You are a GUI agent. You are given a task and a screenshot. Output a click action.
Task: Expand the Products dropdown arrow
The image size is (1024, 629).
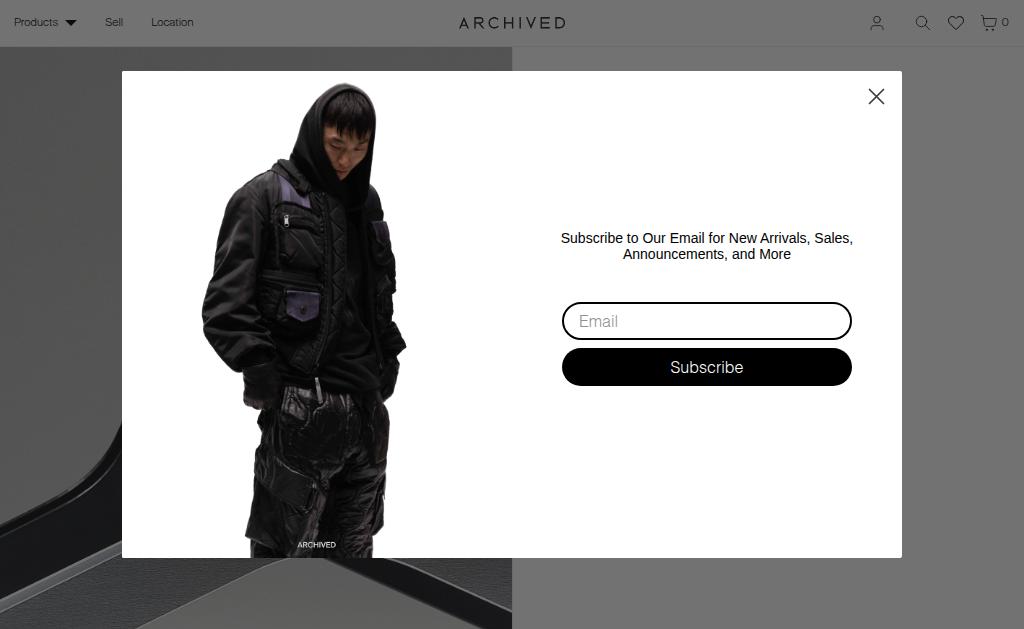pyautogui.click(x=71, y=23)
